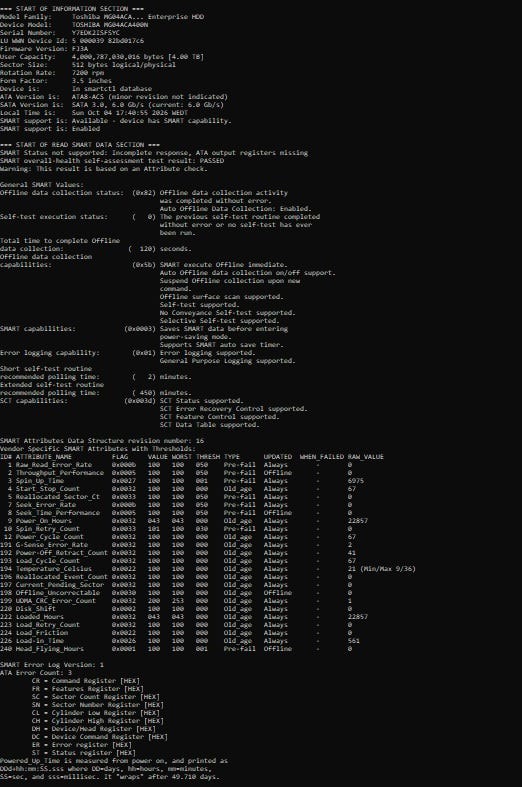Select rotation rate value "7200 rpm"
Image resolution: width=522 pixels, height=787 pixels.
pos(88,73)
